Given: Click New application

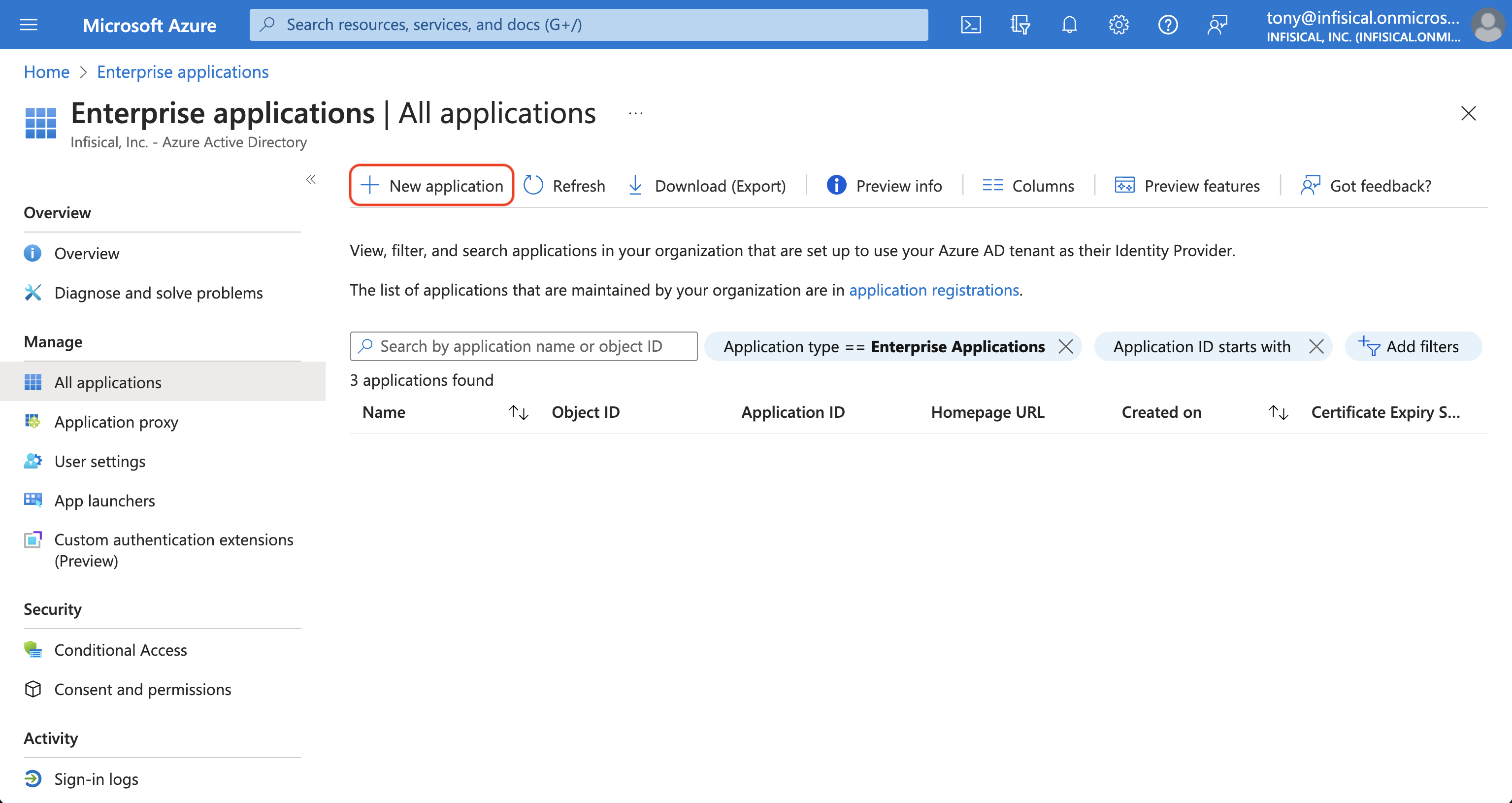Looking at the screenshot, I should tap(431, 186).
